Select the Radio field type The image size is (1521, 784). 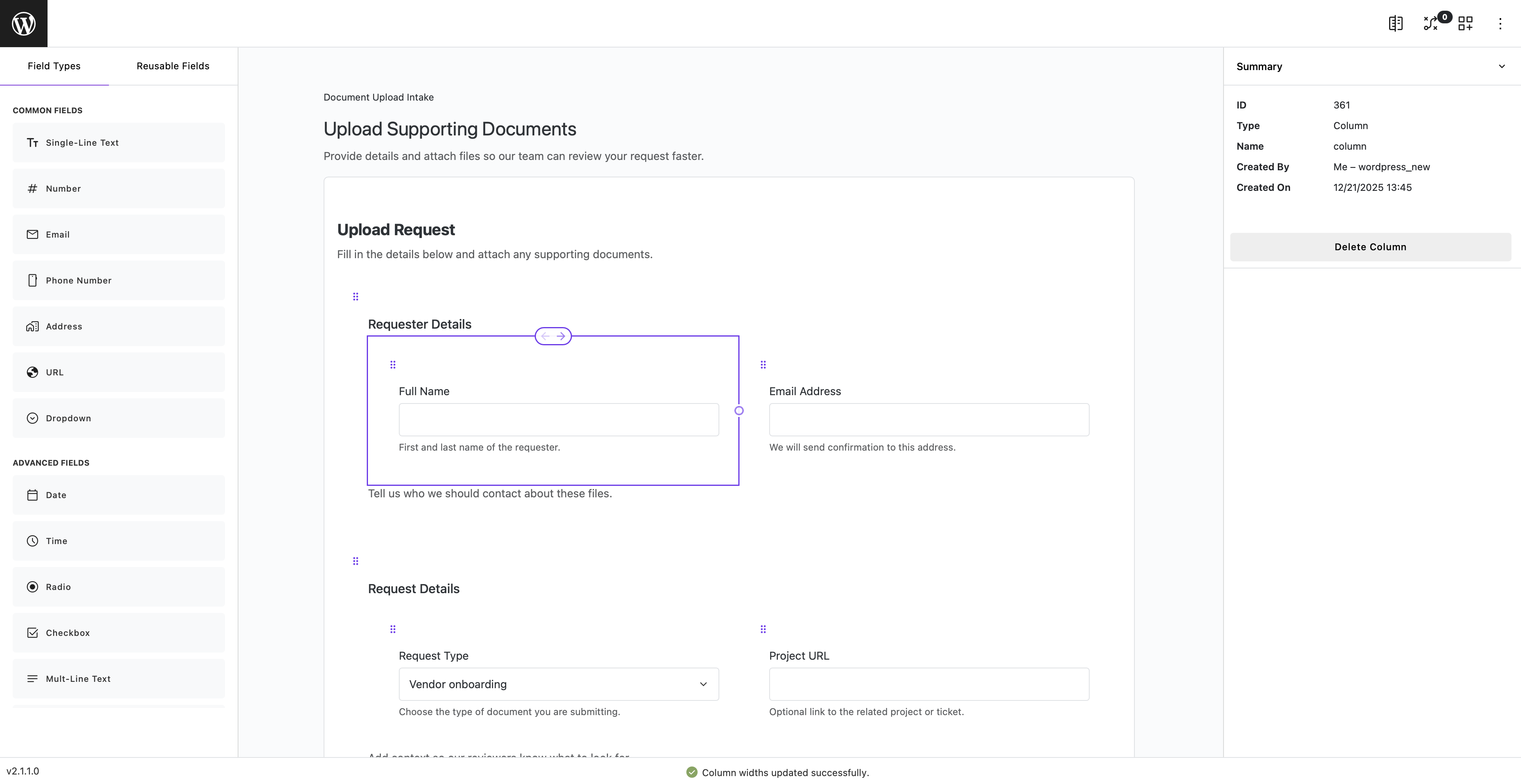pyautogui.click(x=118, y=586)
